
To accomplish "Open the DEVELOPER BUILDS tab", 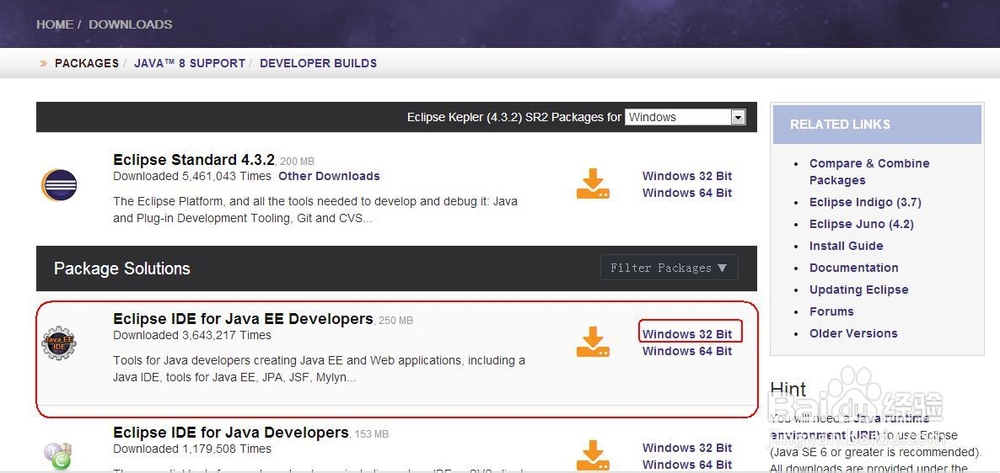I will [x=318, y=63].
